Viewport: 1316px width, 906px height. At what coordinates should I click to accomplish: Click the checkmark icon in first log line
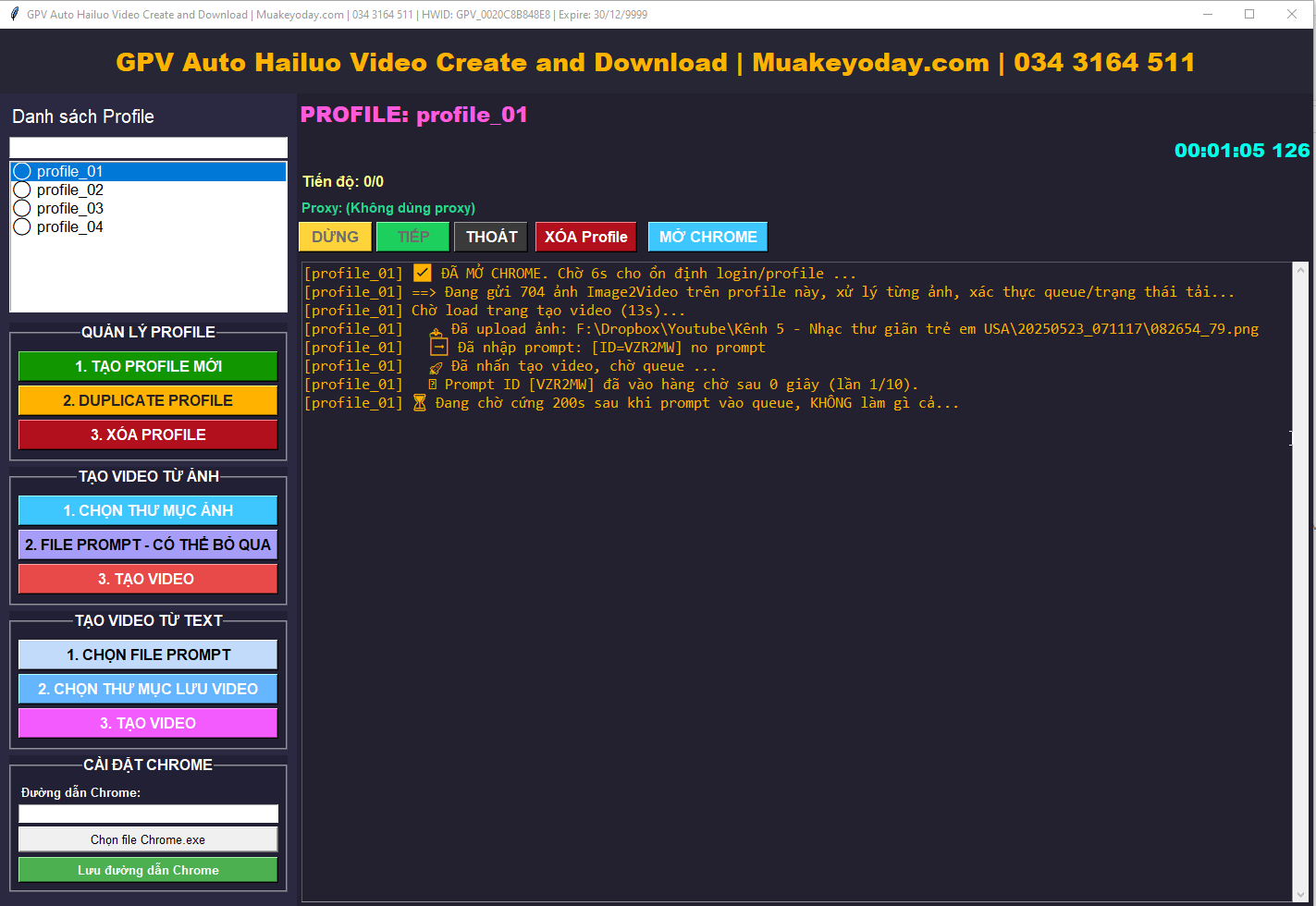point(423,273)
